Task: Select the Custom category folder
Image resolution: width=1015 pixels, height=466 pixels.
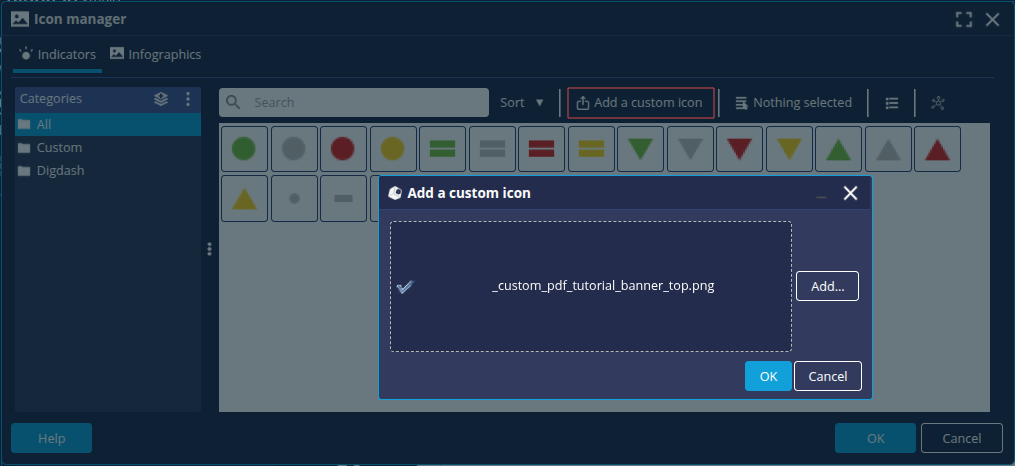Action: tap(107, 148)
